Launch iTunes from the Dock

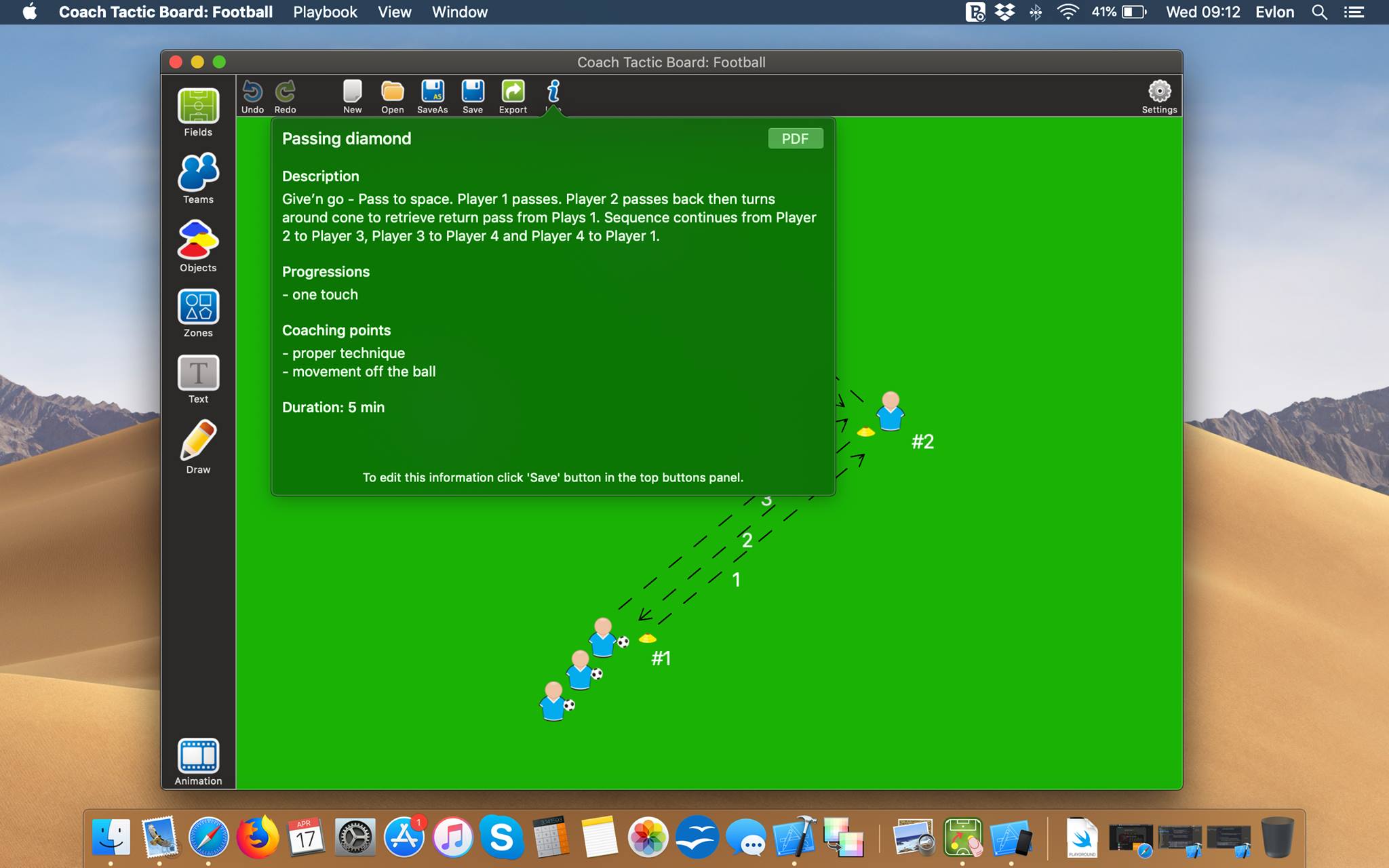coord(453,837)
